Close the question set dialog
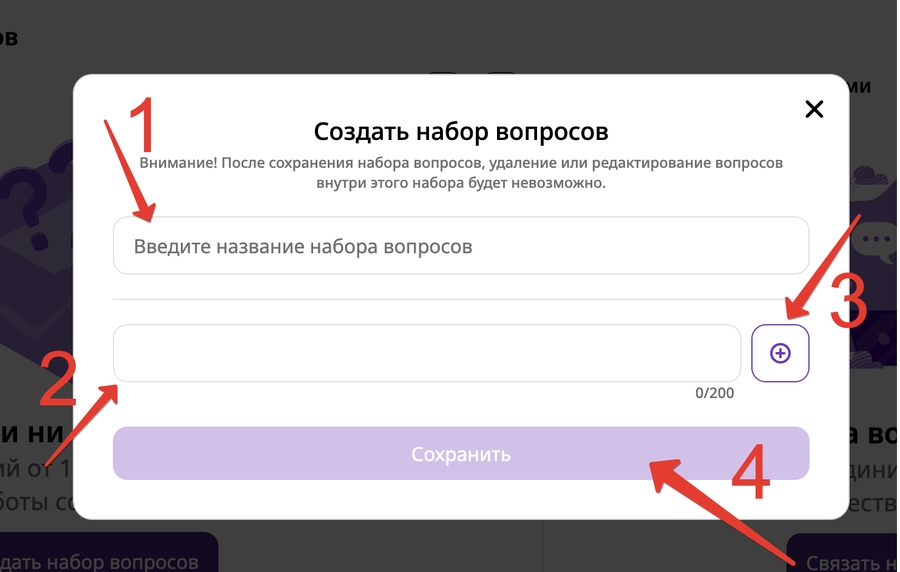Viewport: 900px width, 572px height. pyautogui.click(x=814, y=109)
